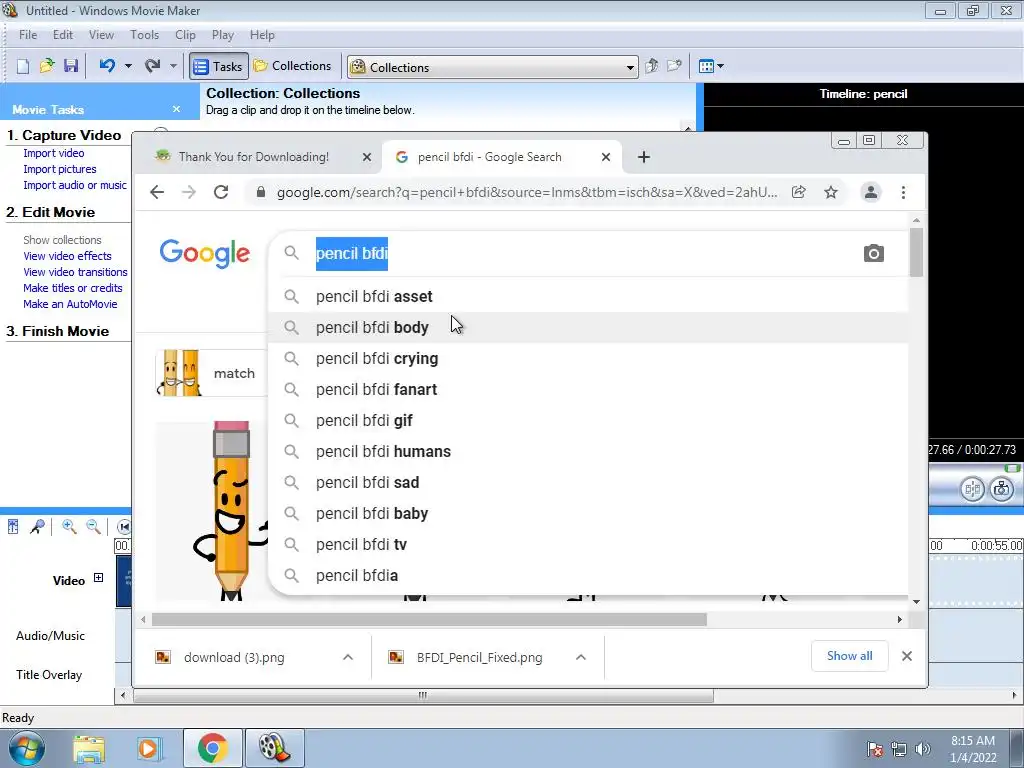Viewport: 1024px width, 768px height.
Task: Open the Undo history dropdown arrow
Action: (x=128, y=66)
